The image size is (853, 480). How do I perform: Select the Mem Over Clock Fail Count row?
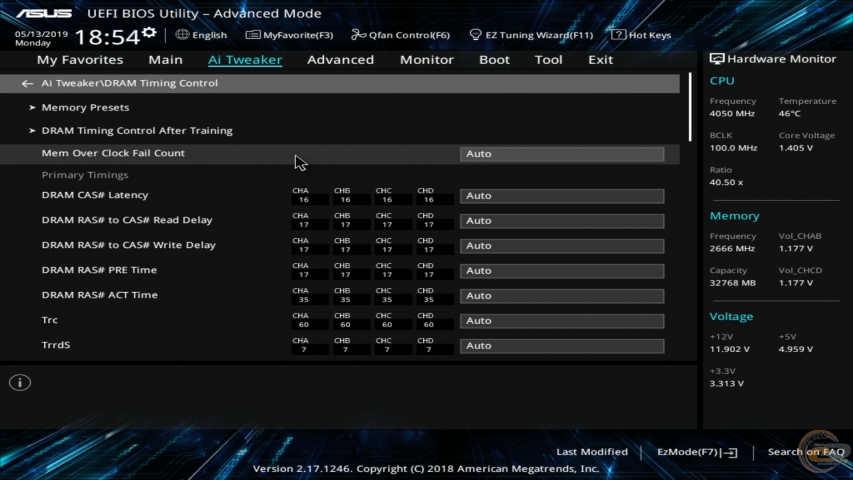pos(339,153)
